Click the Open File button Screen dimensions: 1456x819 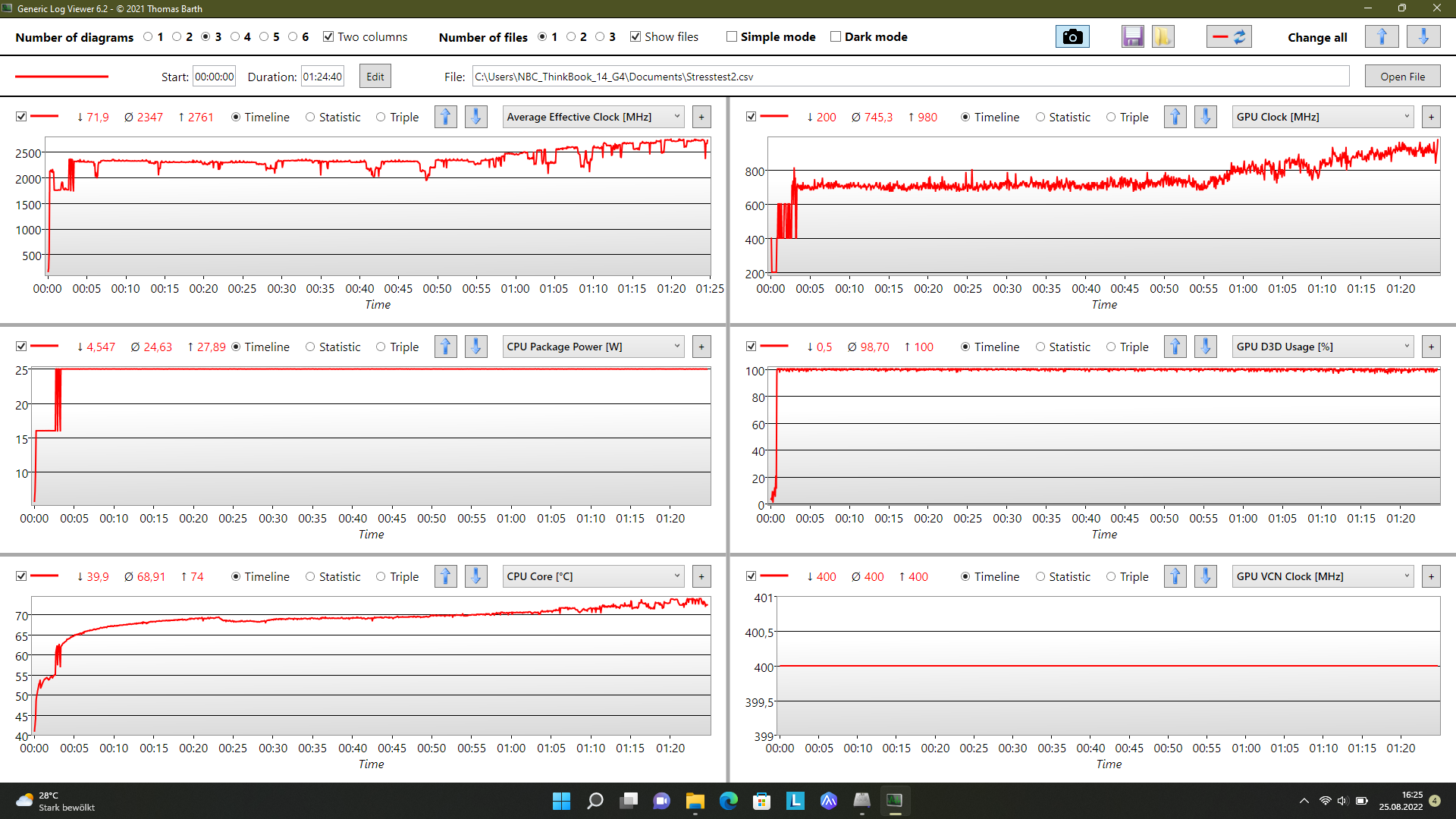pyautogui.click(x=1401, y=77)
